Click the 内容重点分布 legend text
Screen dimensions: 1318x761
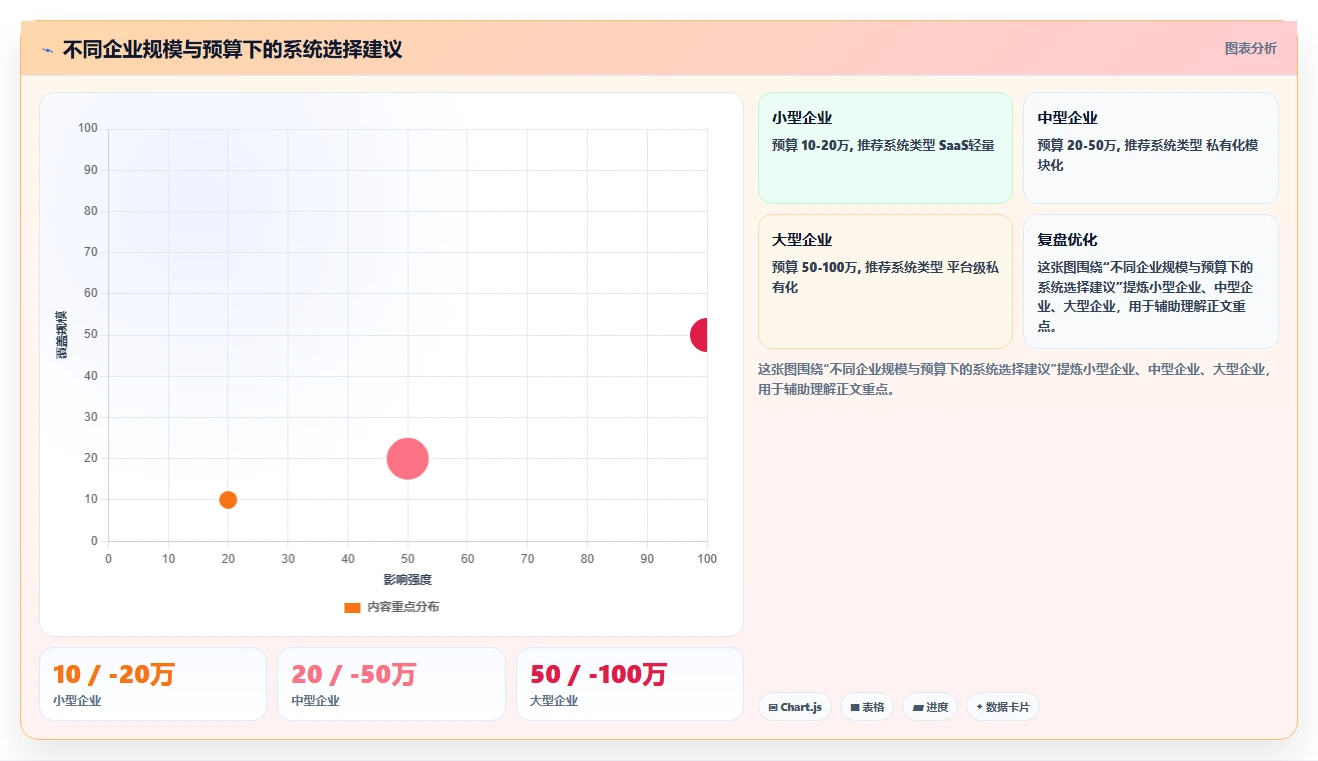(x=403, y=607)
